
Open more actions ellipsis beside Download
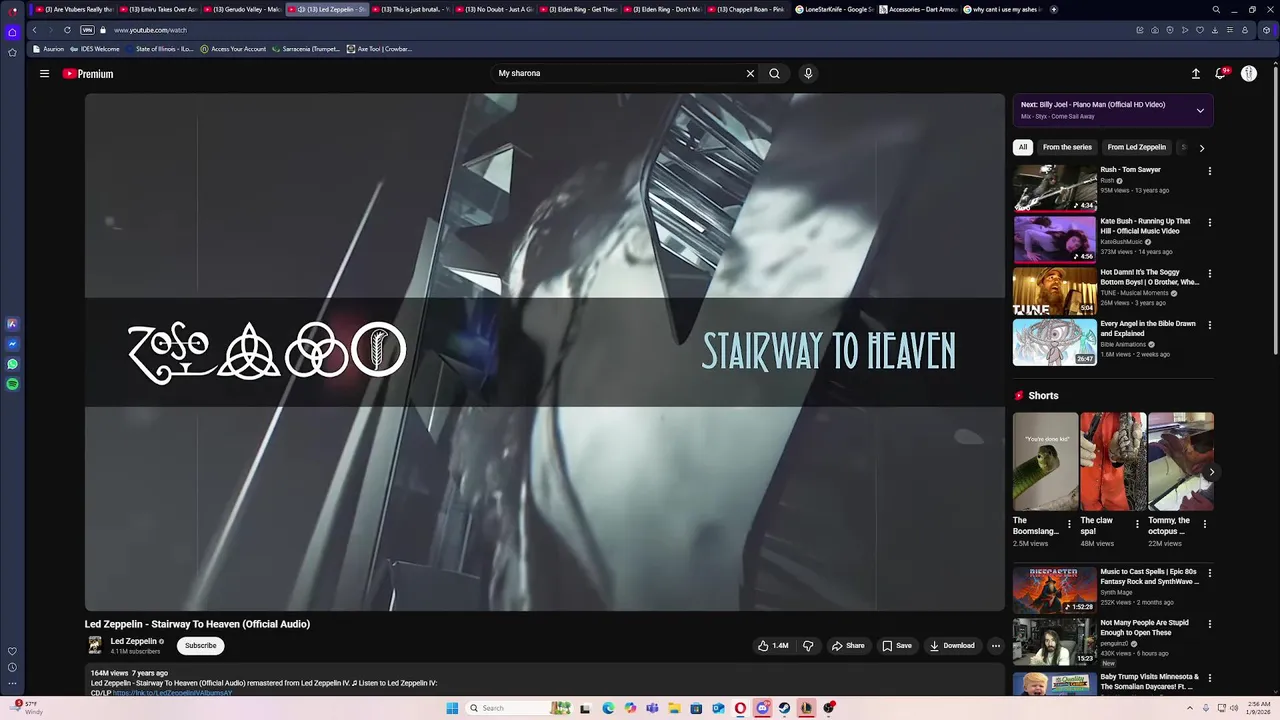coord(995,645)
